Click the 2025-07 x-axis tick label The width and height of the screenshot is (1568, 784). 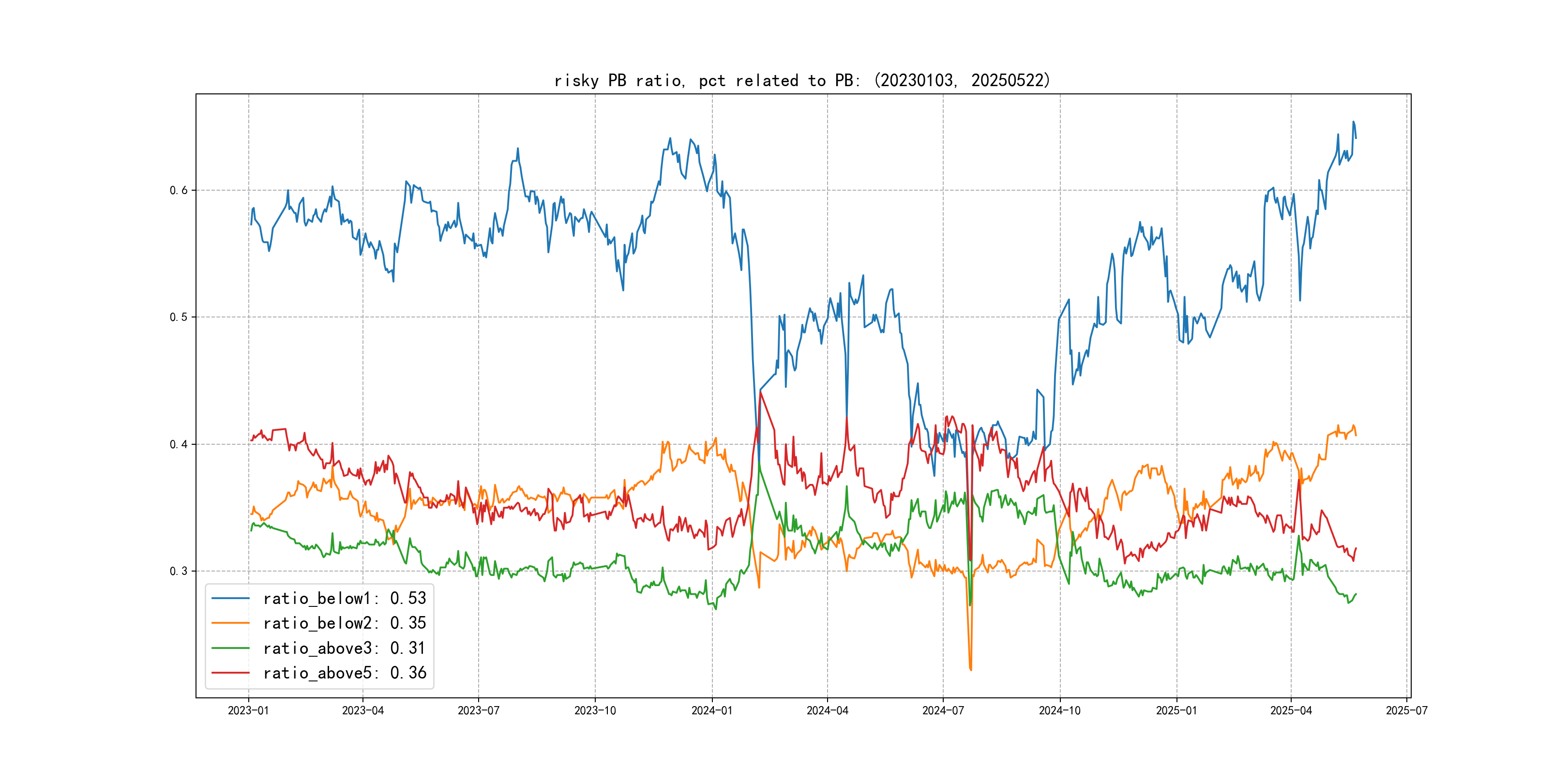pos(1407,710)
